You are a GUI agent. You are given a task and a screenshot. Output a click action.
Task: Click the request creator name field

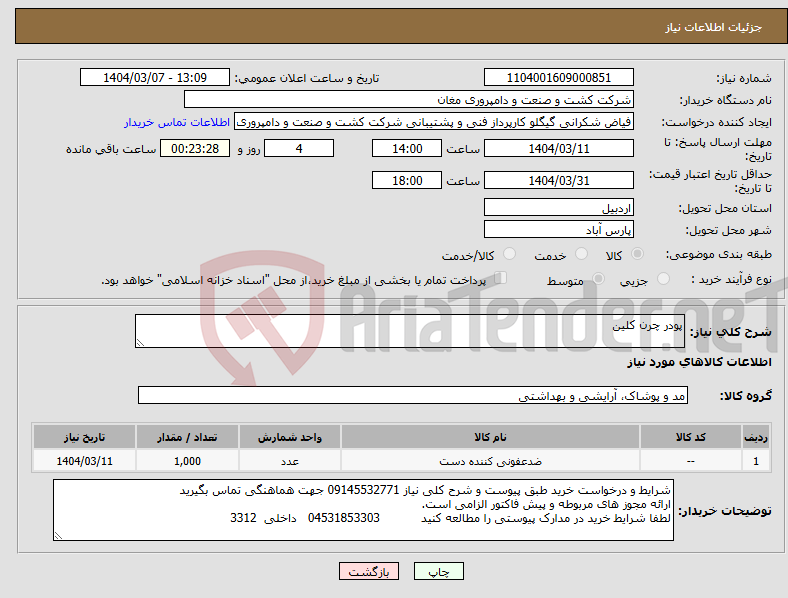pyautogui.click(x=434, y=122)
